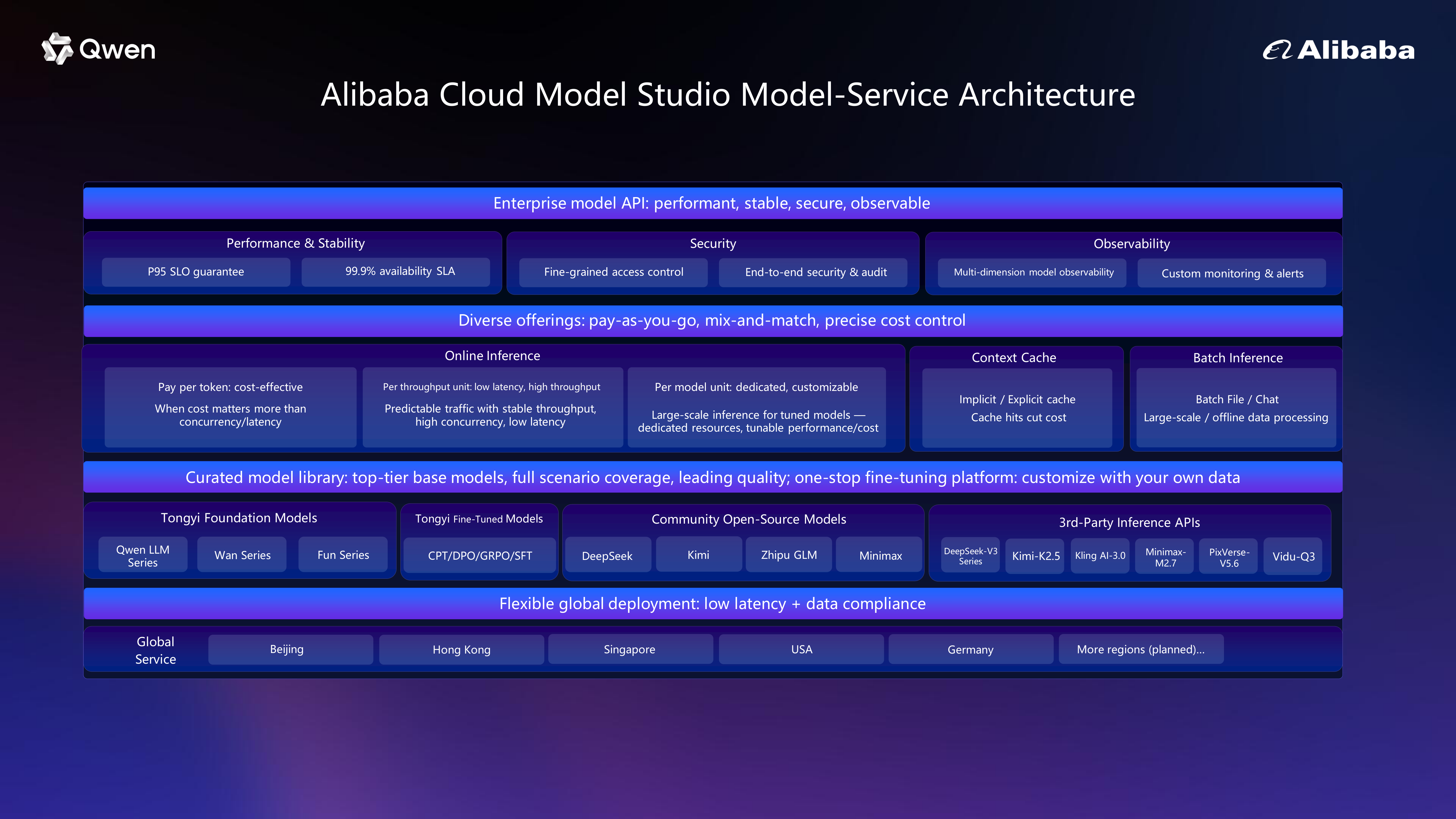Select the "PixVerse-V5.6" box
The image size is (1456, 819).
1229,557
